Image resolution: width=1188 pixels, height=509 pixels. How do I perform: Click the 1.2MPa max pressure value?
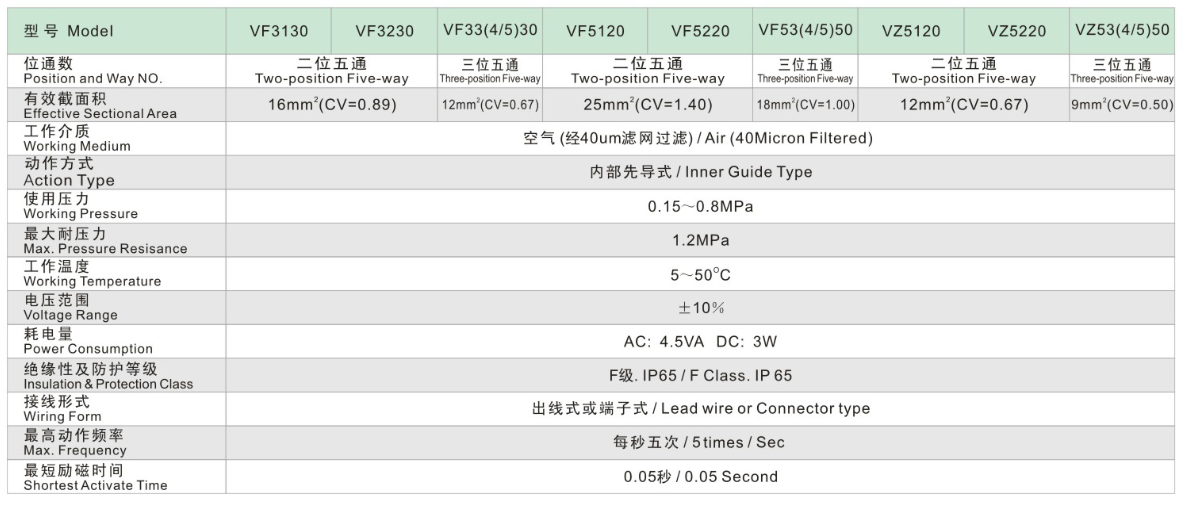[x=700, y=241]
